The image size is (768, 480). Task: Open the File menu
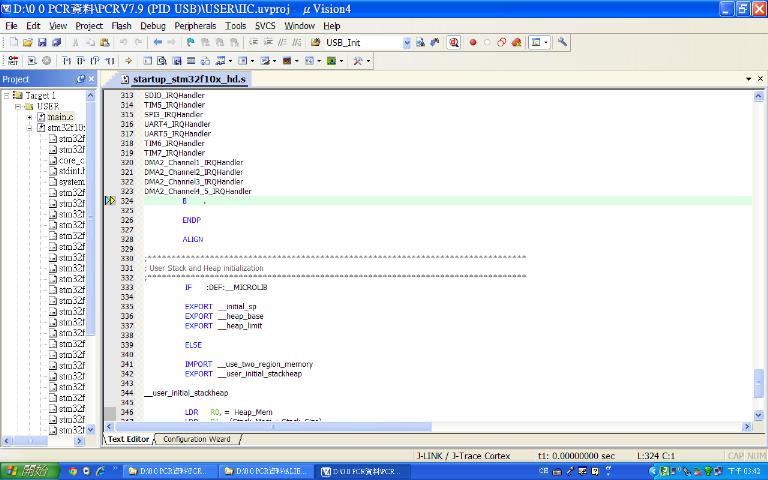pyautogui.click(x=11, y=26)
